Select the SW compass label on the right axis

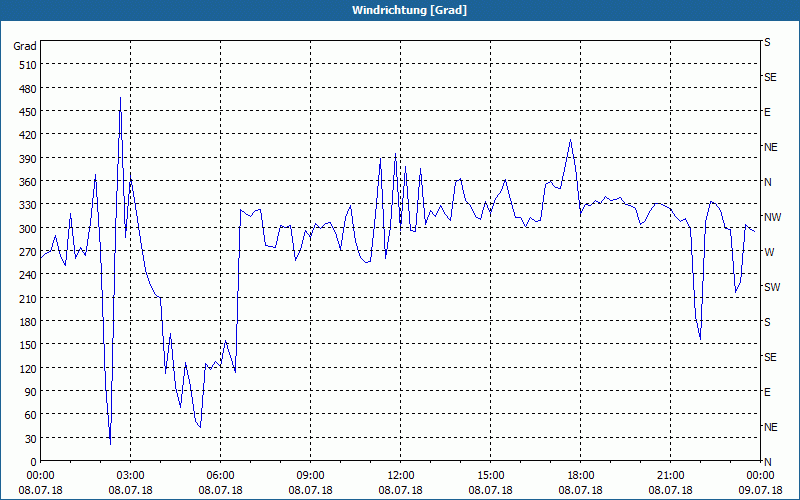772,287
